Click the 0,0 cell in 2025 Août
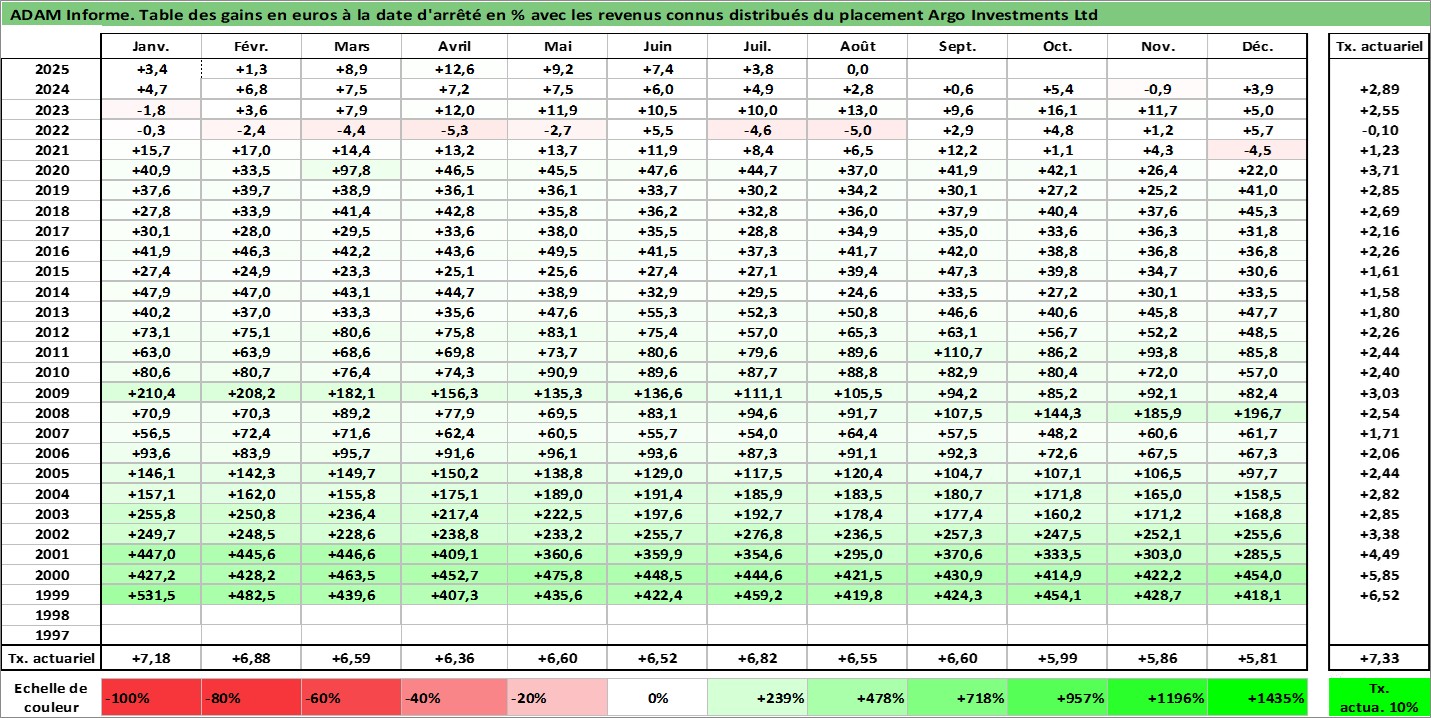Viewport: 1431px width, 718px height. (x=857, y=69)
